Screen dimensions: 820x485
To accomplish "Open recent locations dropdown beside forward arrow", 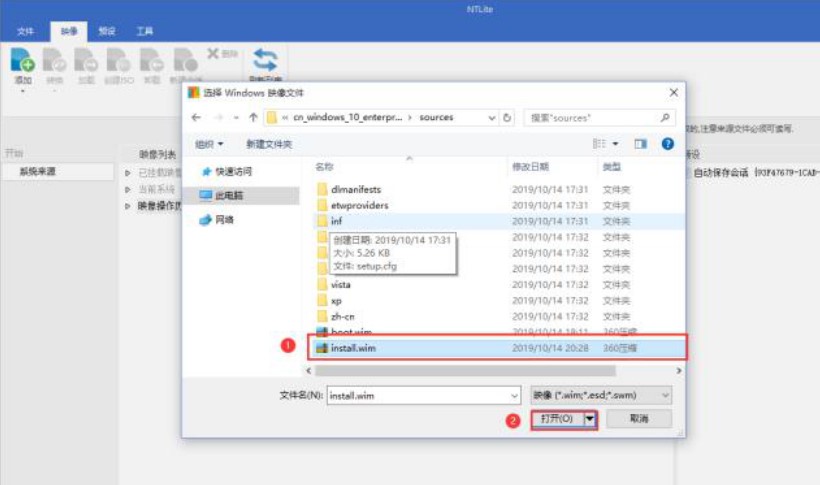I will click(236, 118).
